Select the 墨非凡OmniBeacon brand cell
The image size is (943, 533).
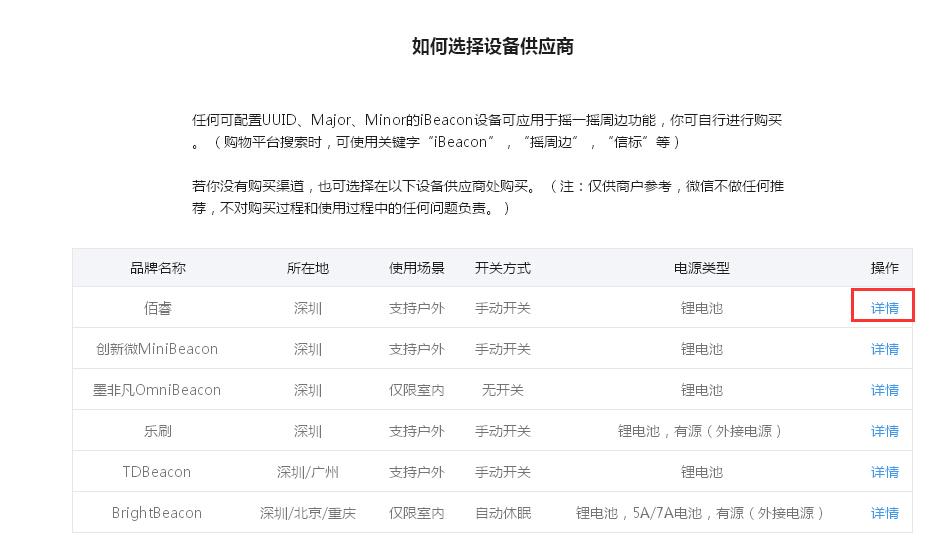[157, 390]
